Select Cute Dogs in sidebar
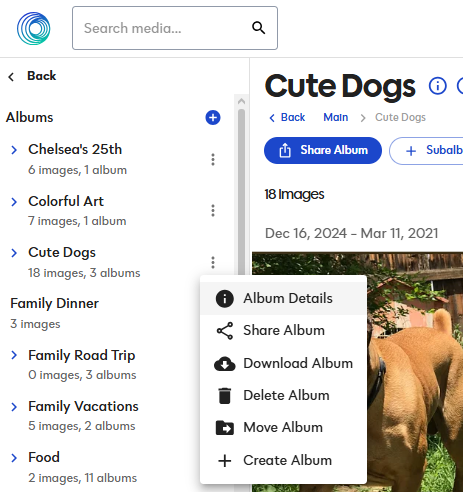Viewport: 463px width, 492px height. tap(62, 252)
